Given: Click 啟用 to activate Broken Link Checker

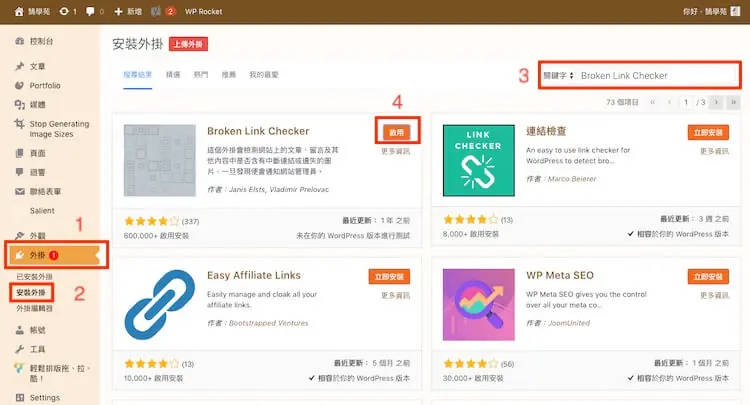Looking at the screenshot, I should (x=397, y=132).
